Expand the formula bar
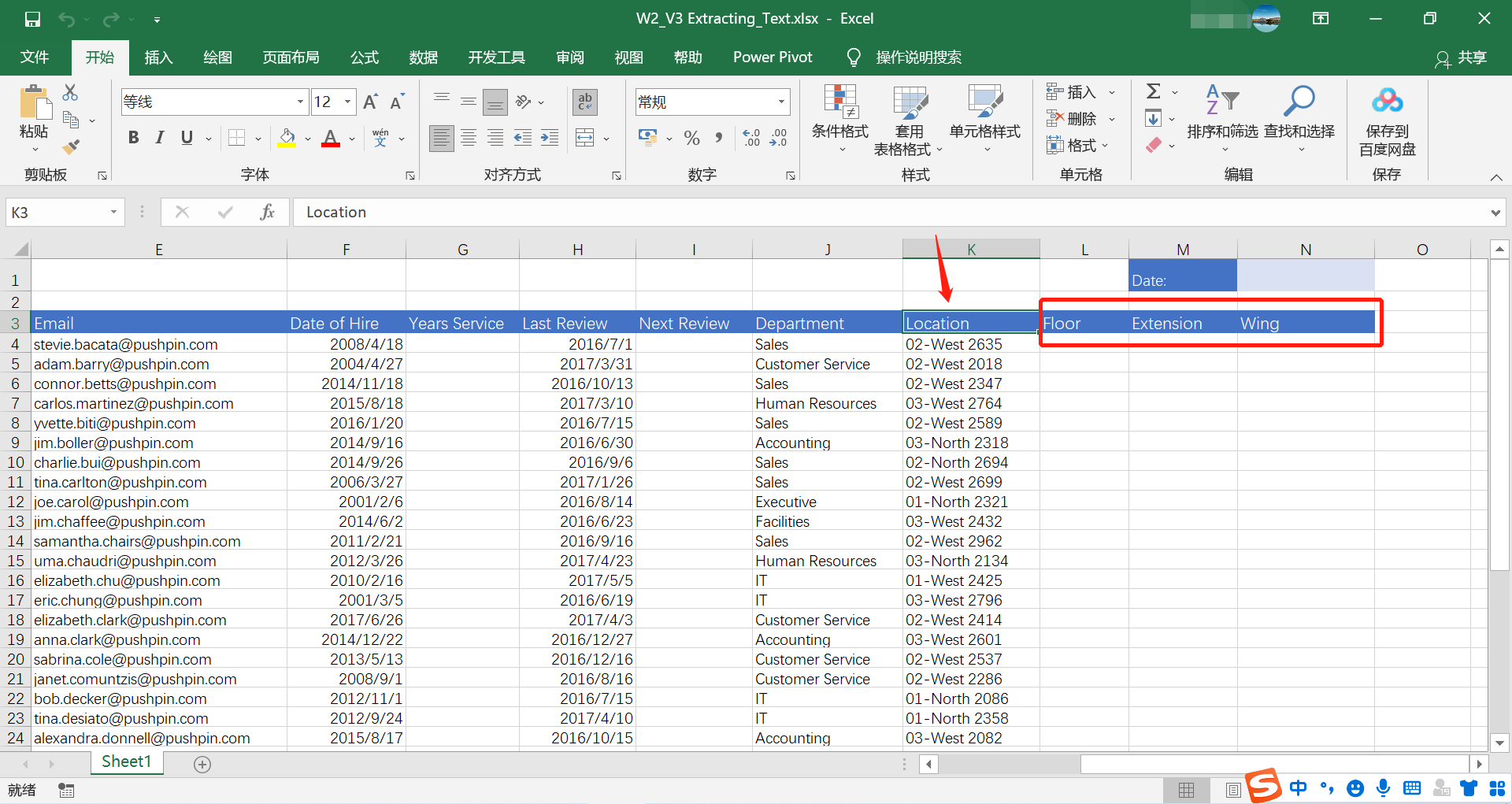This screenshot has width=1512, height=804. pyautogui.click(x=1495, y=213)
